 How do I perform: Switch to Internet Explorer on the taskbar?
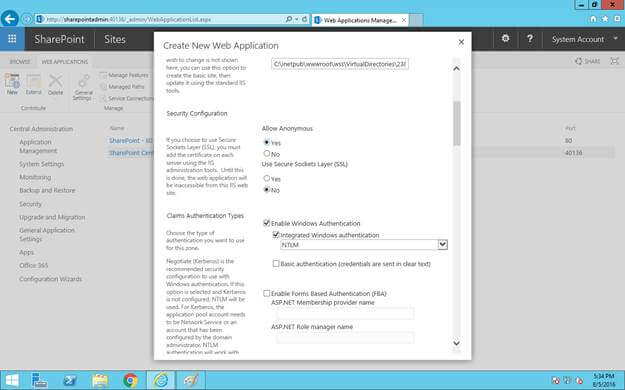click(x=160, y=380)
